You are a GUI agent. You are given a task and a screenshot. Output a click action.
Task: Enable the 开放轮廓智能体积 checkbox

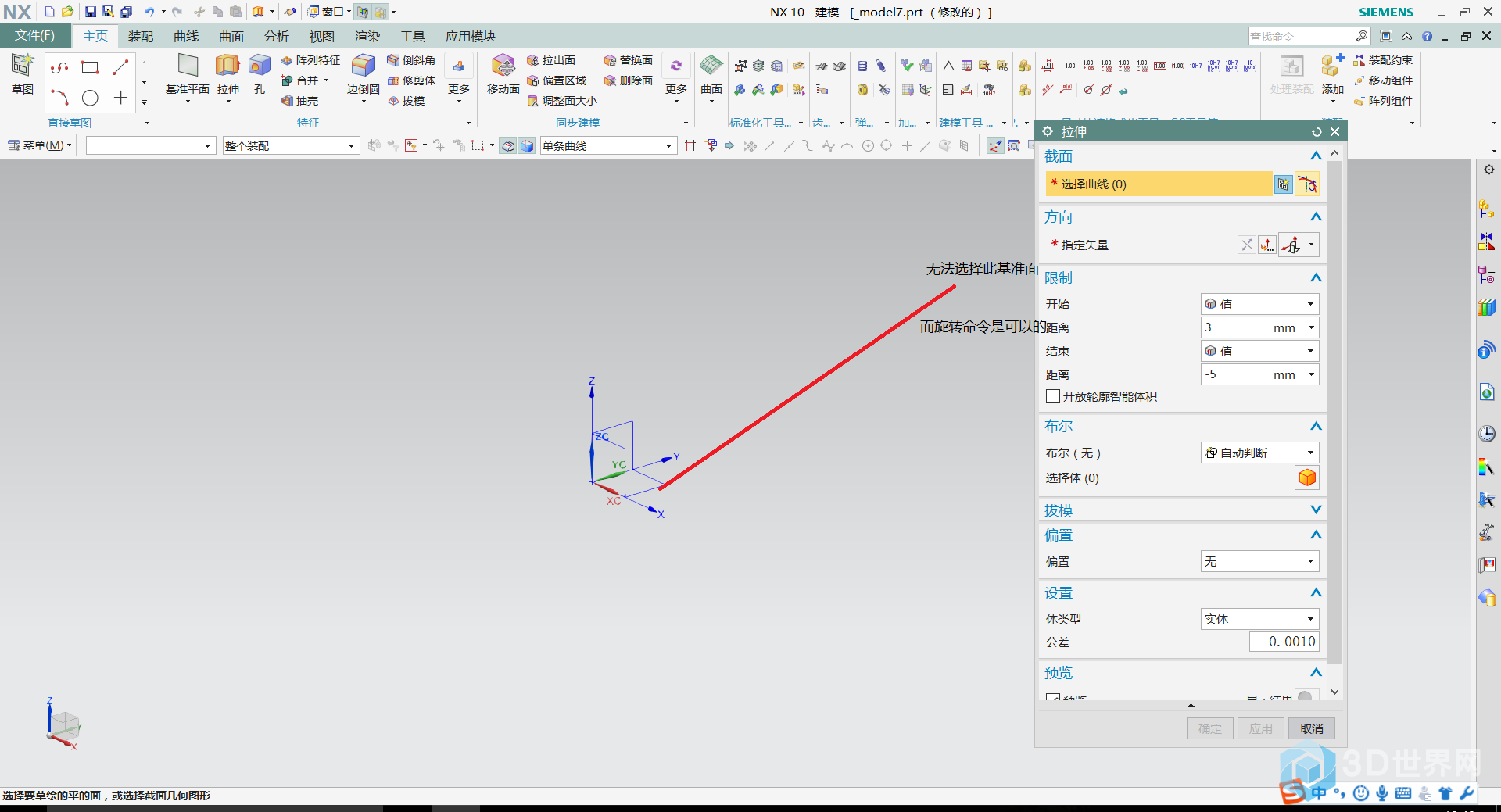[x=1053, y=396]
